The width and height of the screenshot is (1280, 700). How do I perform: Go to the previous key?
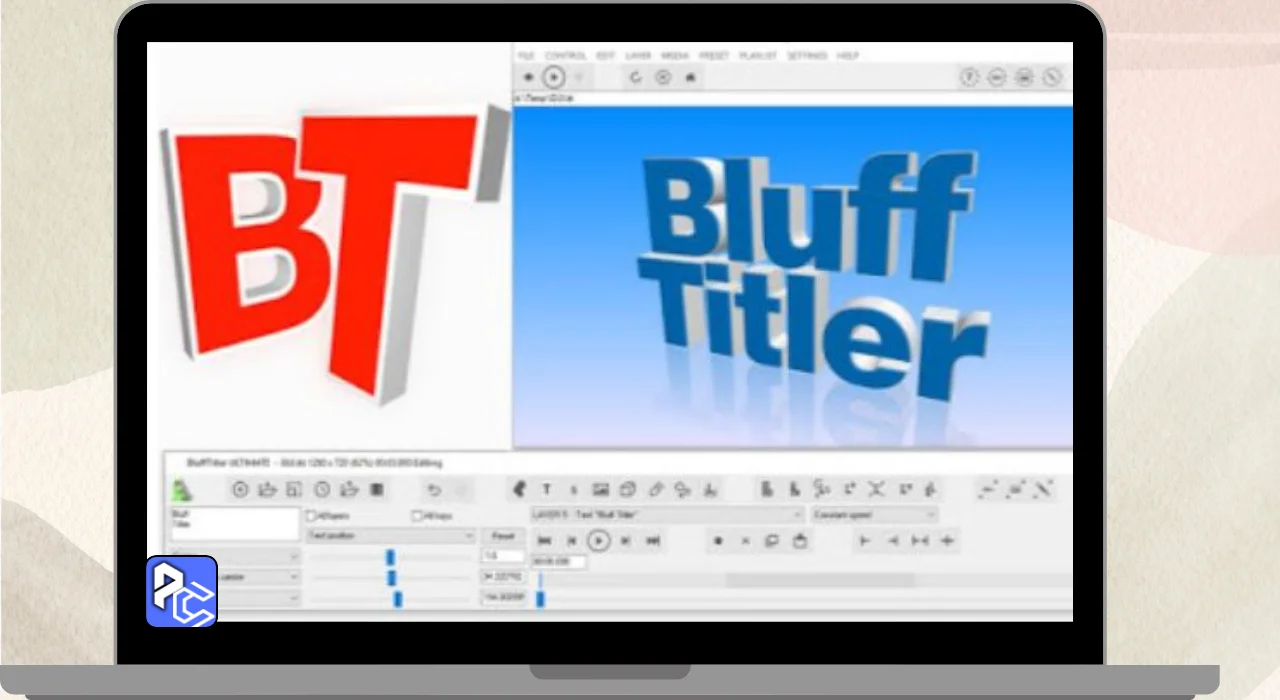tap(572, 541)
